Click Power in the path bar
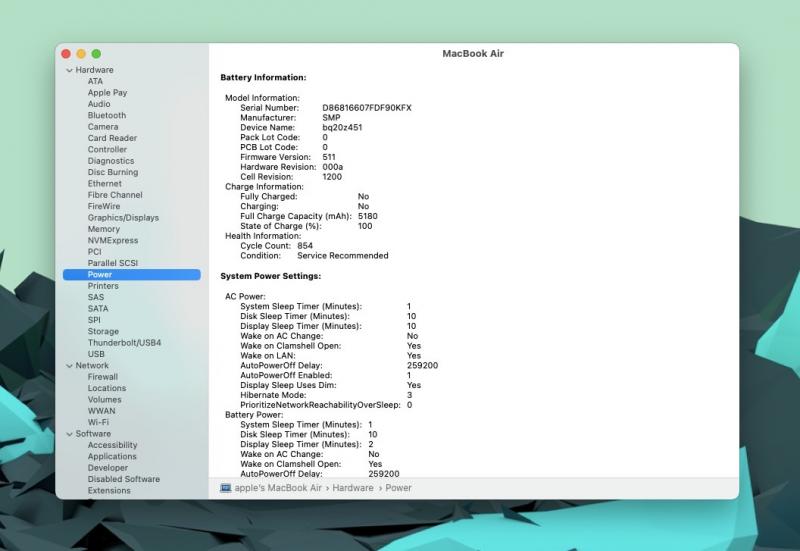800x551 pixels. tap(398, 488)
